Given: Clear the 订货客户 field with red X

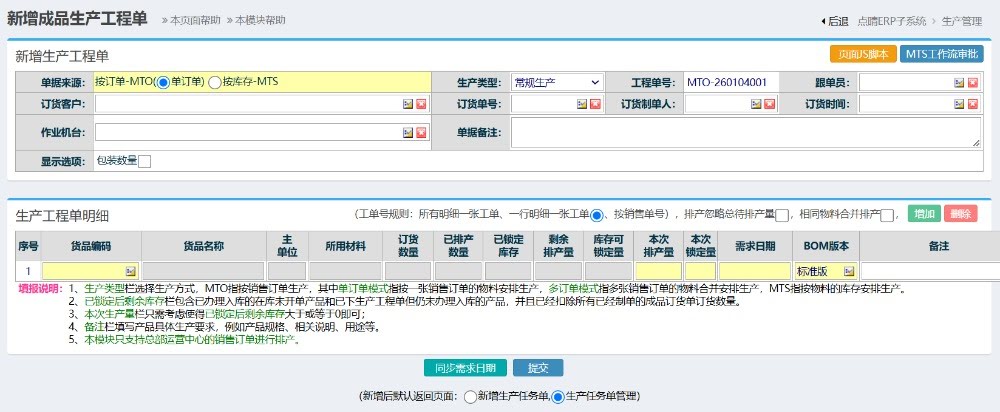Looking at the screenshot, I should tap(421, 104).
